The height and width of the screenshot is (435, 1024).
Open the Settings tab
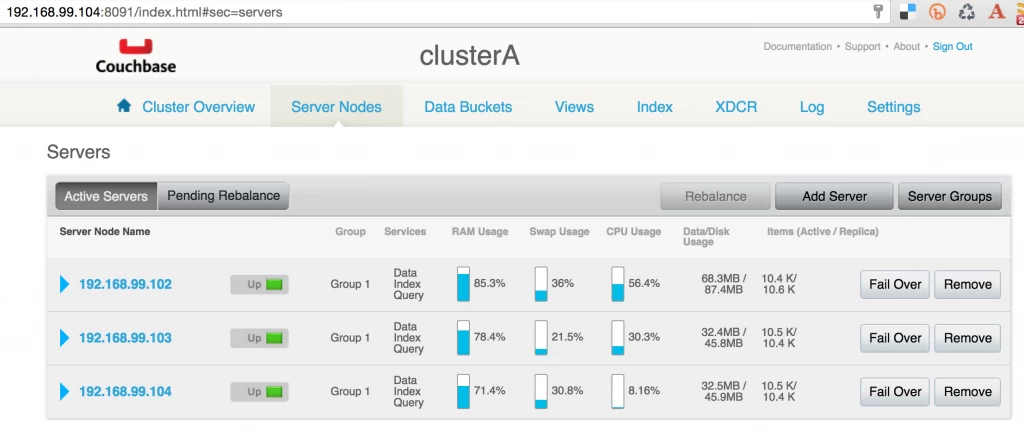pos(893,106)
